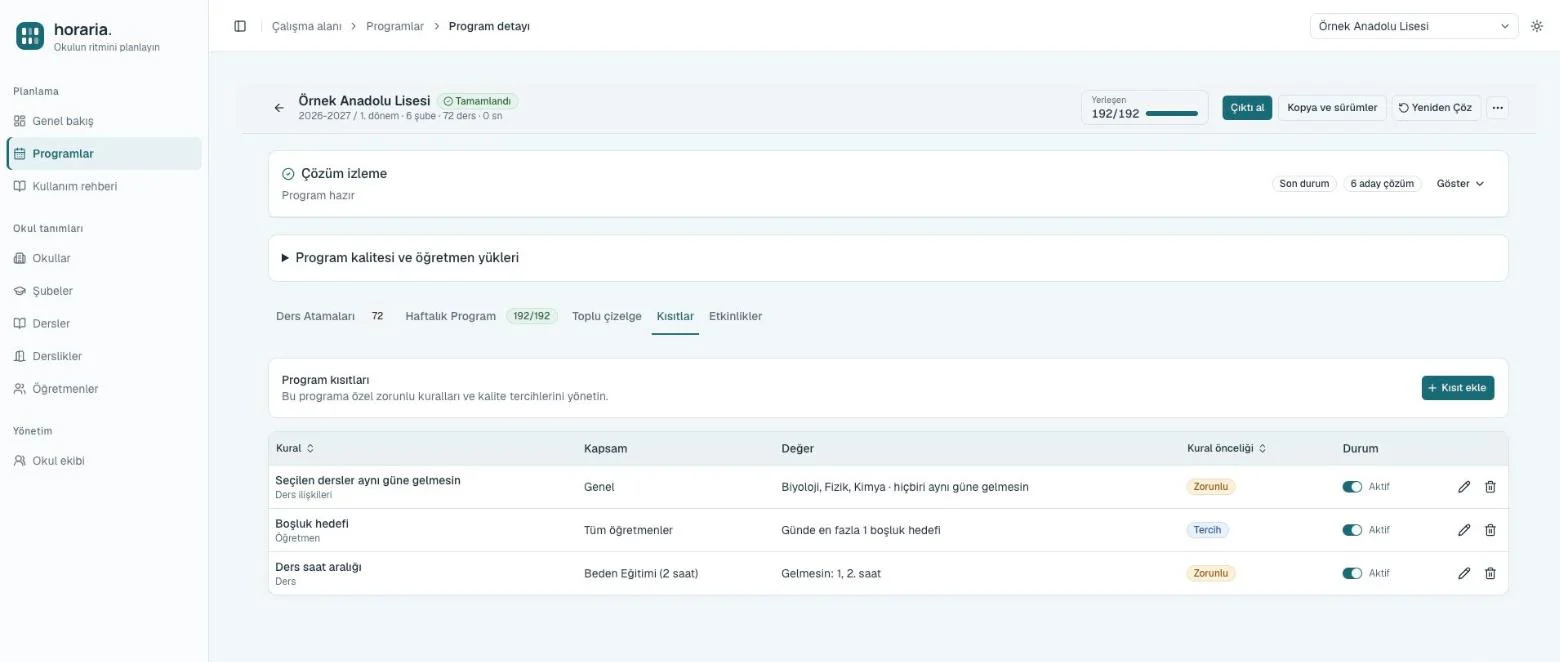Delete the 'Seçilen dersler aynı güne gelmesin' rule
Image resolution: width=1560 pixels, height=662 pixels.
[1490, 487]
